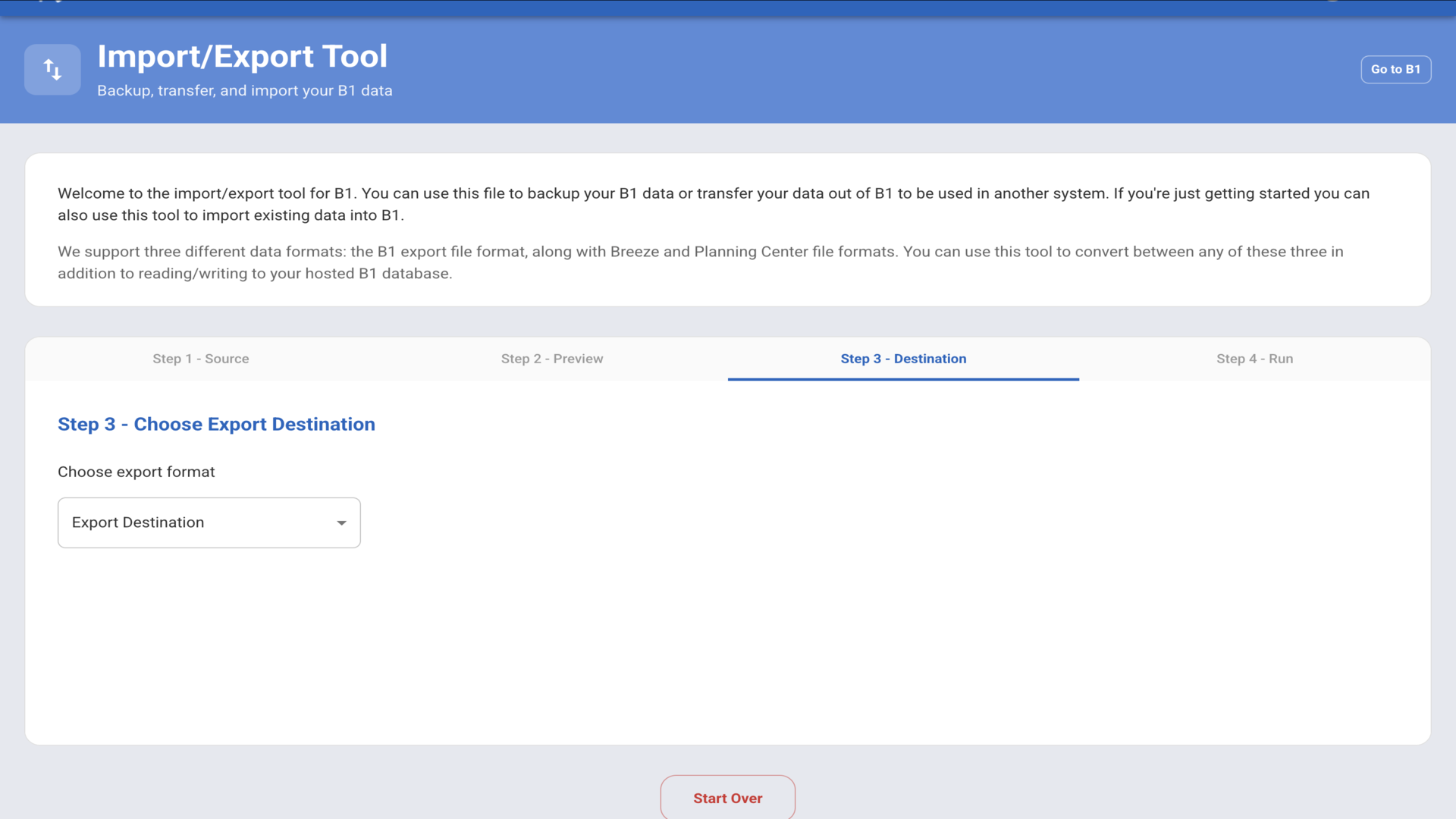The width and height of the screenshot is (1456, 819).
Task: Select the Step 3 - Destination tab
Action: (902, 359)
